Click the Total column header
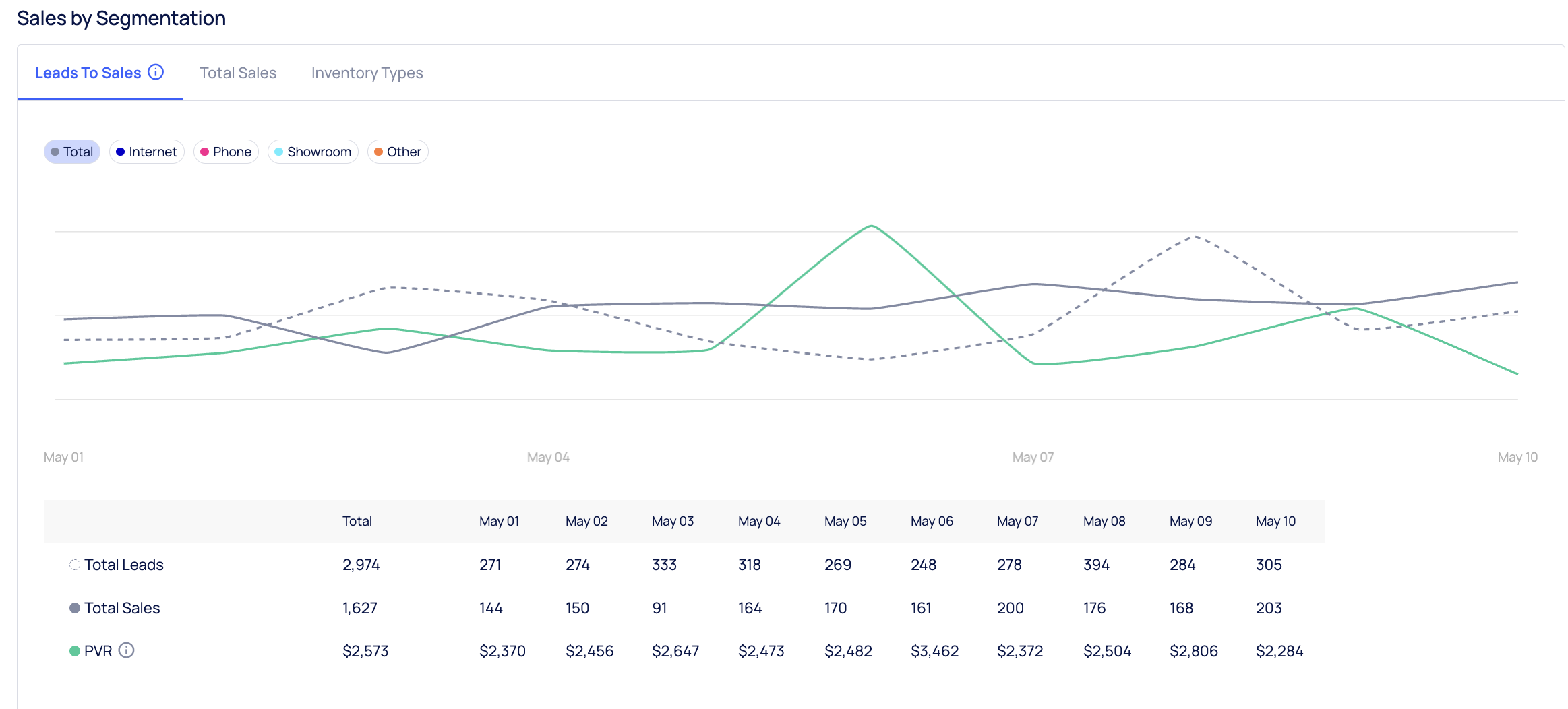The width and height of the screenshot is (1568, 709). point(357,521)
